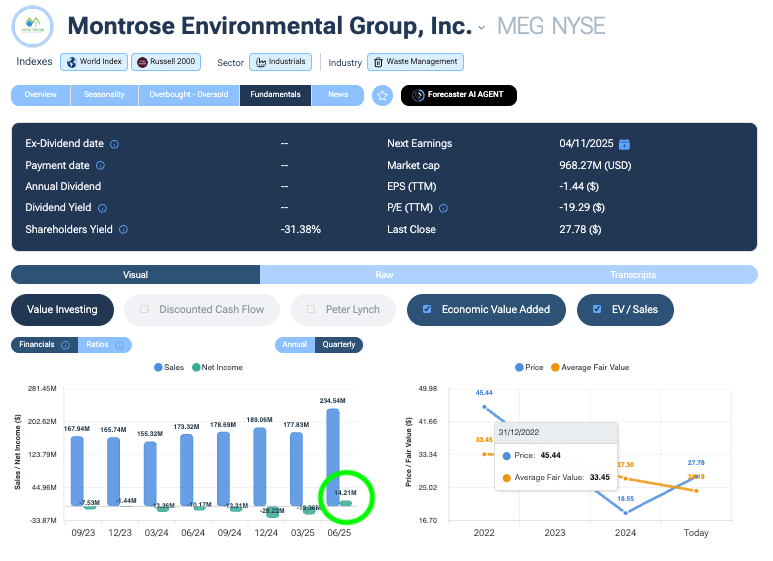Click the Shareholders Yield value -31.38%
The image size is (773, 561).
301,229
